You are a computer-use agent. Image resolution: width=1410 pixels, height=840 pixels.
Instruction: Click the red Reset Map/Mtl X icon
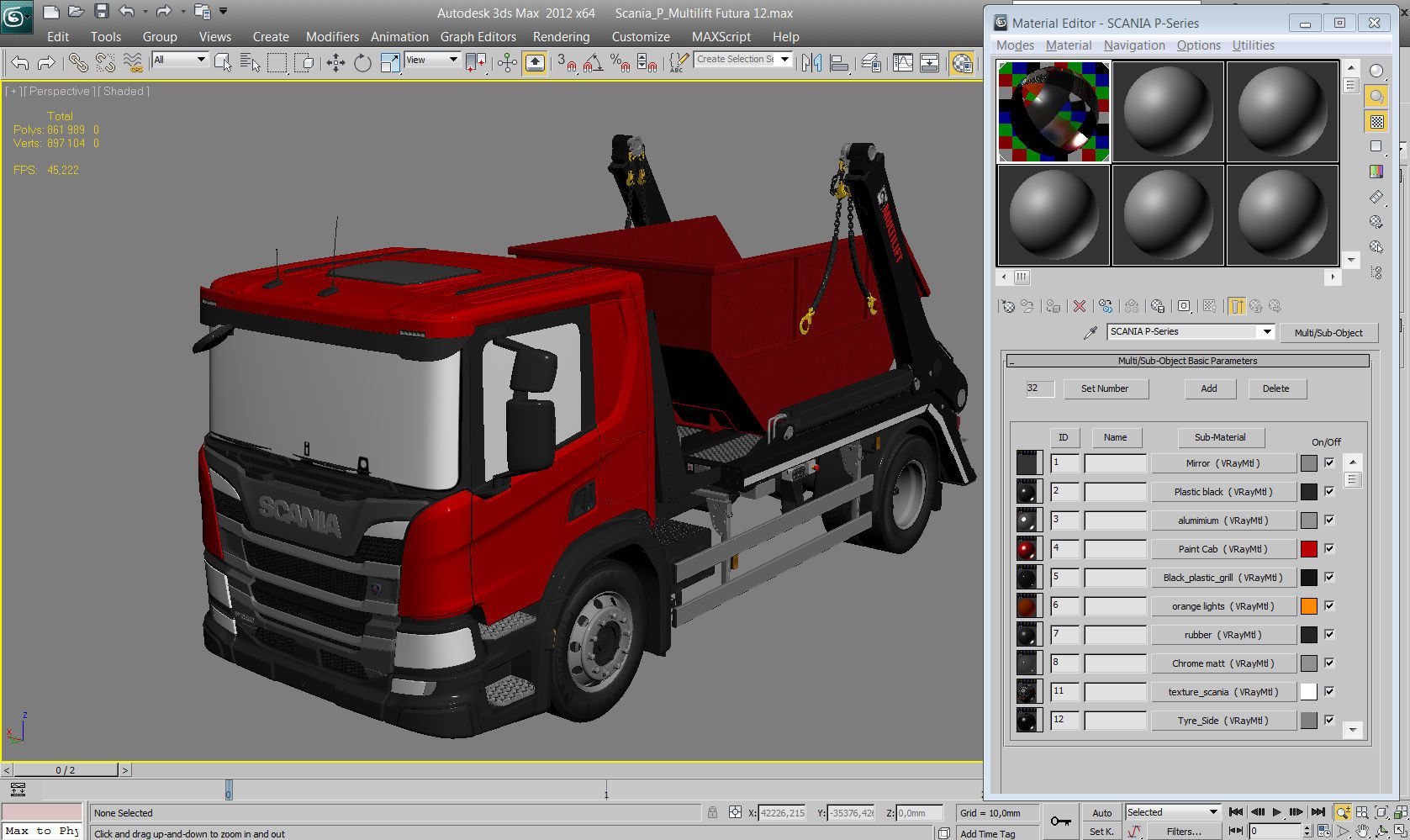pyautogui.click(x=1080, y=306)
